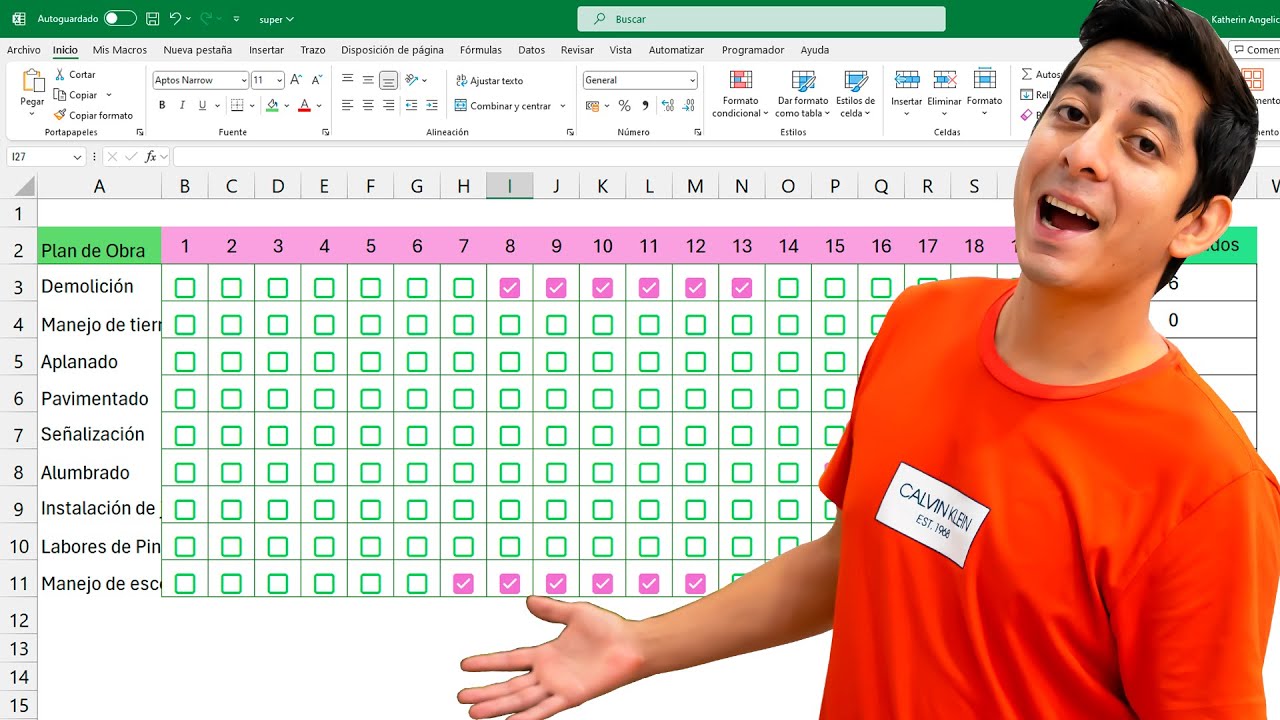1280x720 pixels.
Task: Increase decimal places
Action: click(668, 105)
